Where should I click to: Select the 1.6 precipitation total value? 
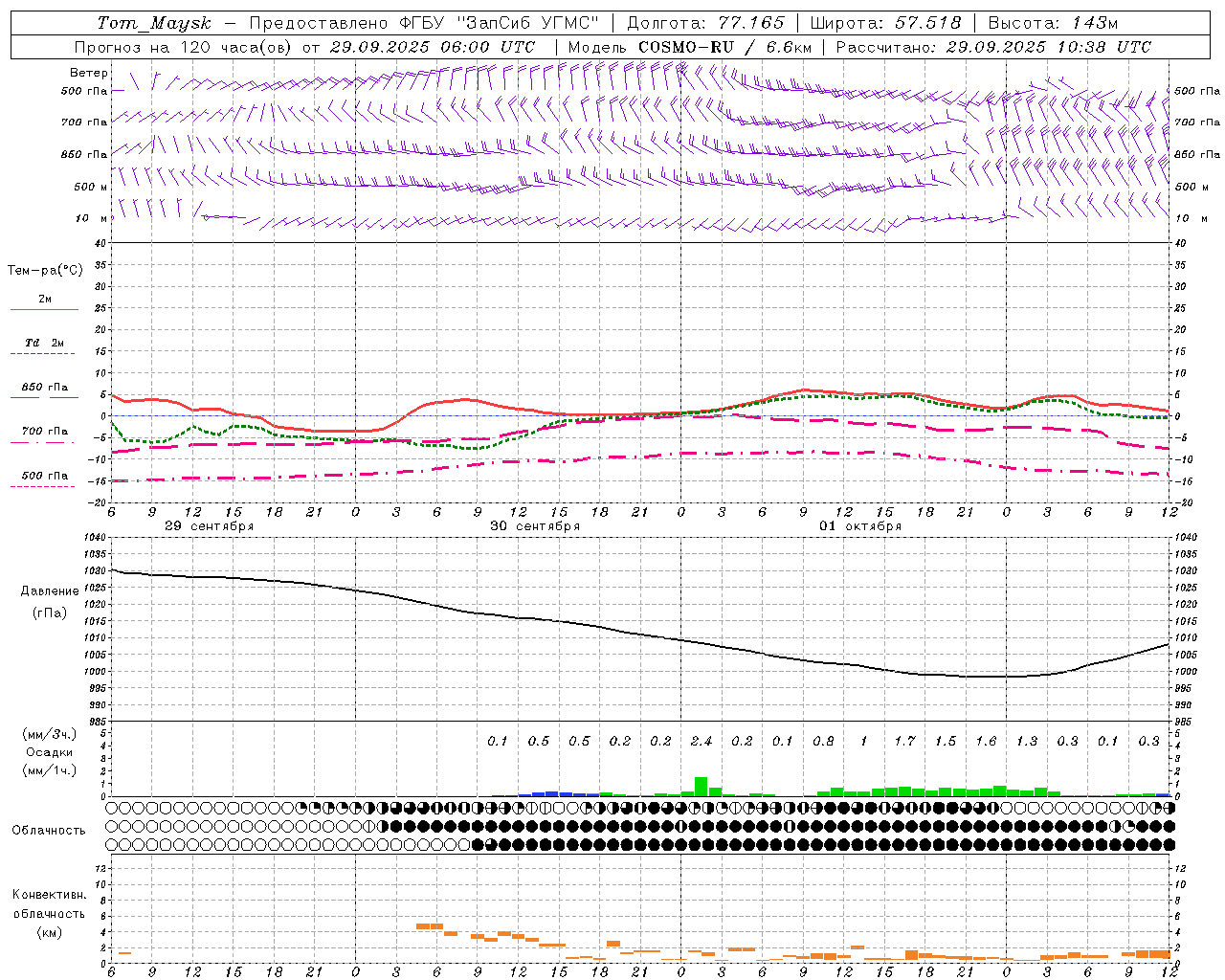[x=986, y=742]
